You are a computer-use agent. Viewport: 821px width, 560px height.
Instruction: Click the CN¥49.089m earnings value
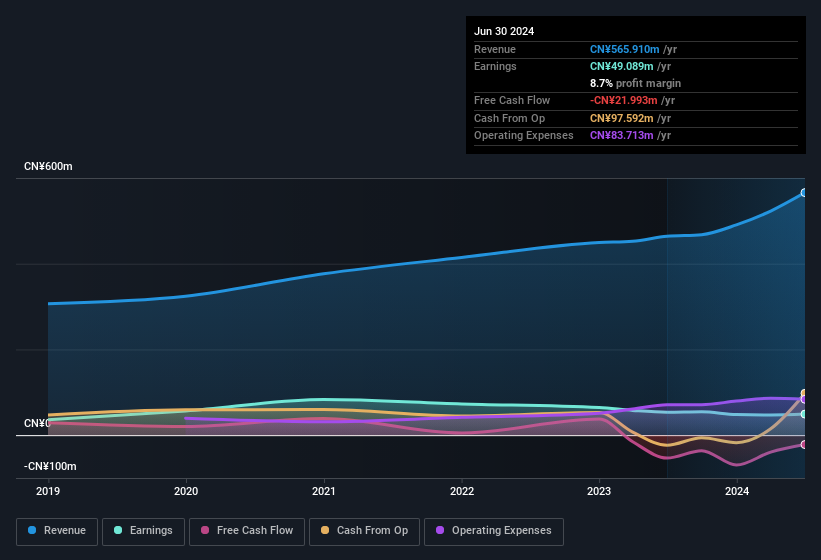[622, 66]
